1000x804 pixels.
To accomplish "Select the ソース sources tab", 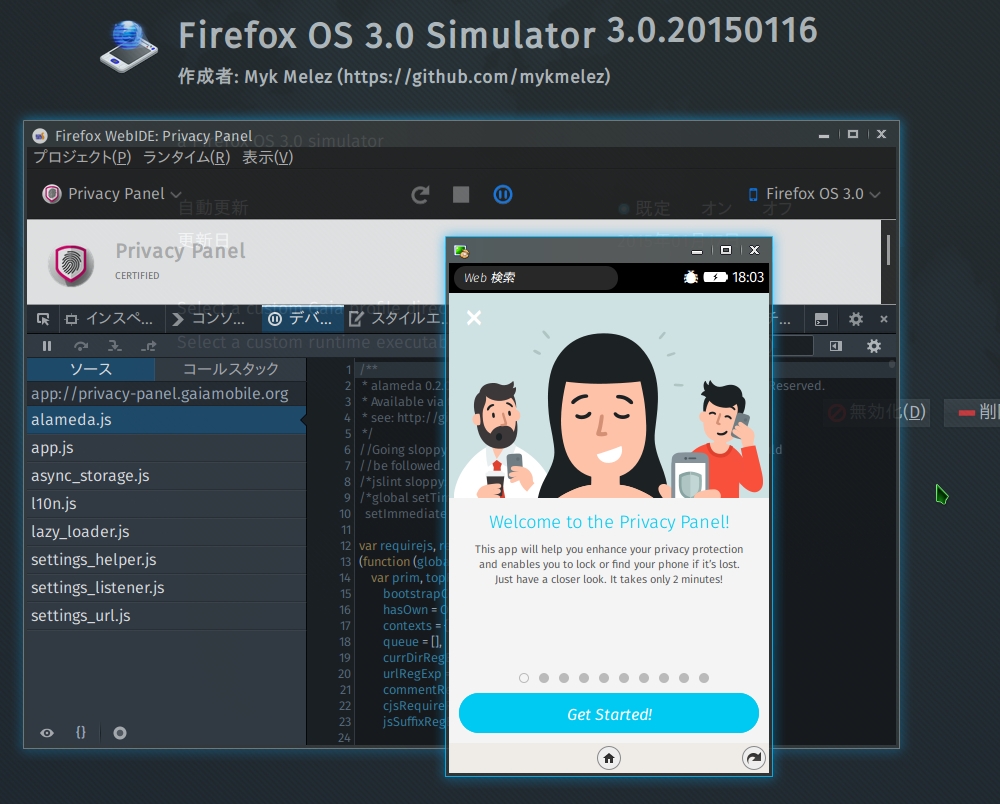I will 91,369.
